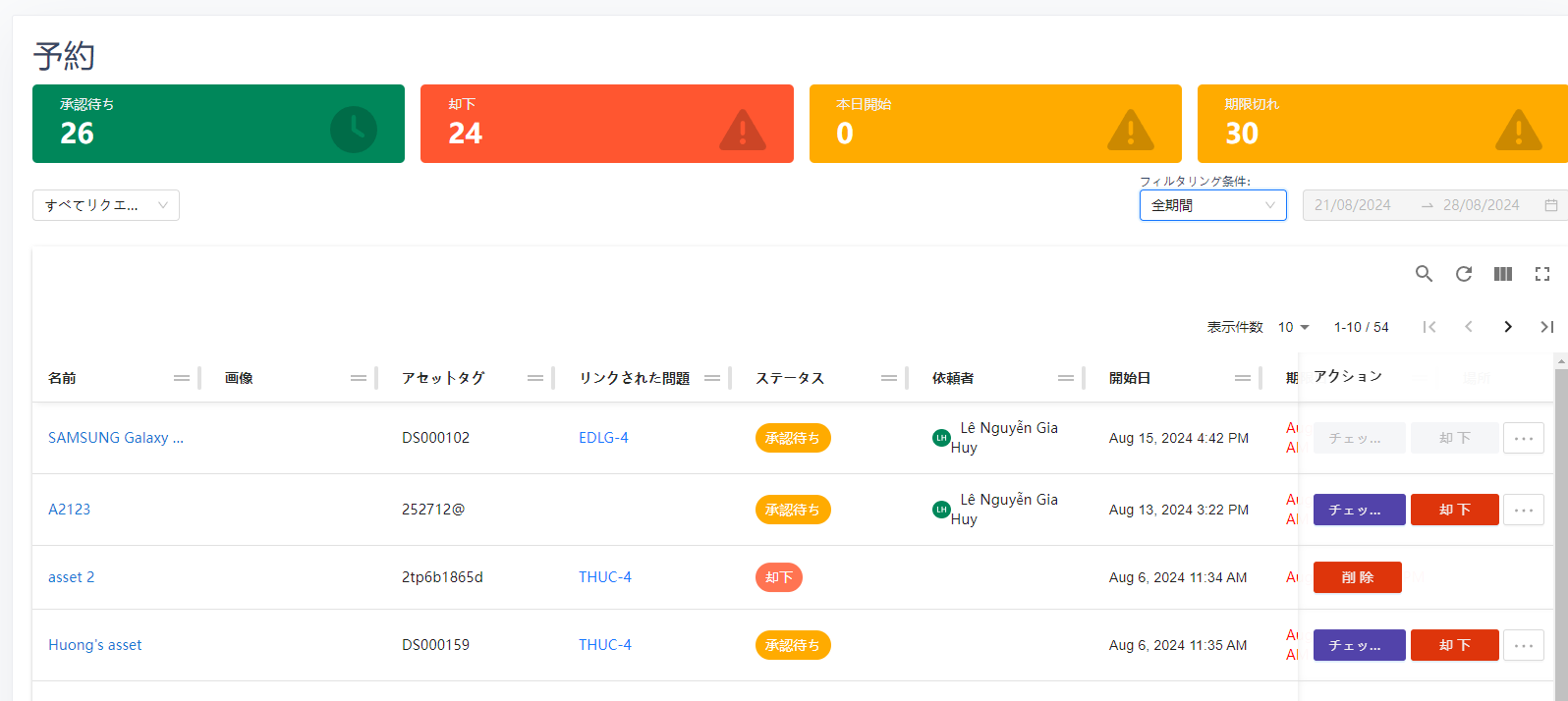
Task: Expand the すべてリクエ... request filter dropdown
Action: click(x=106, y=205)
